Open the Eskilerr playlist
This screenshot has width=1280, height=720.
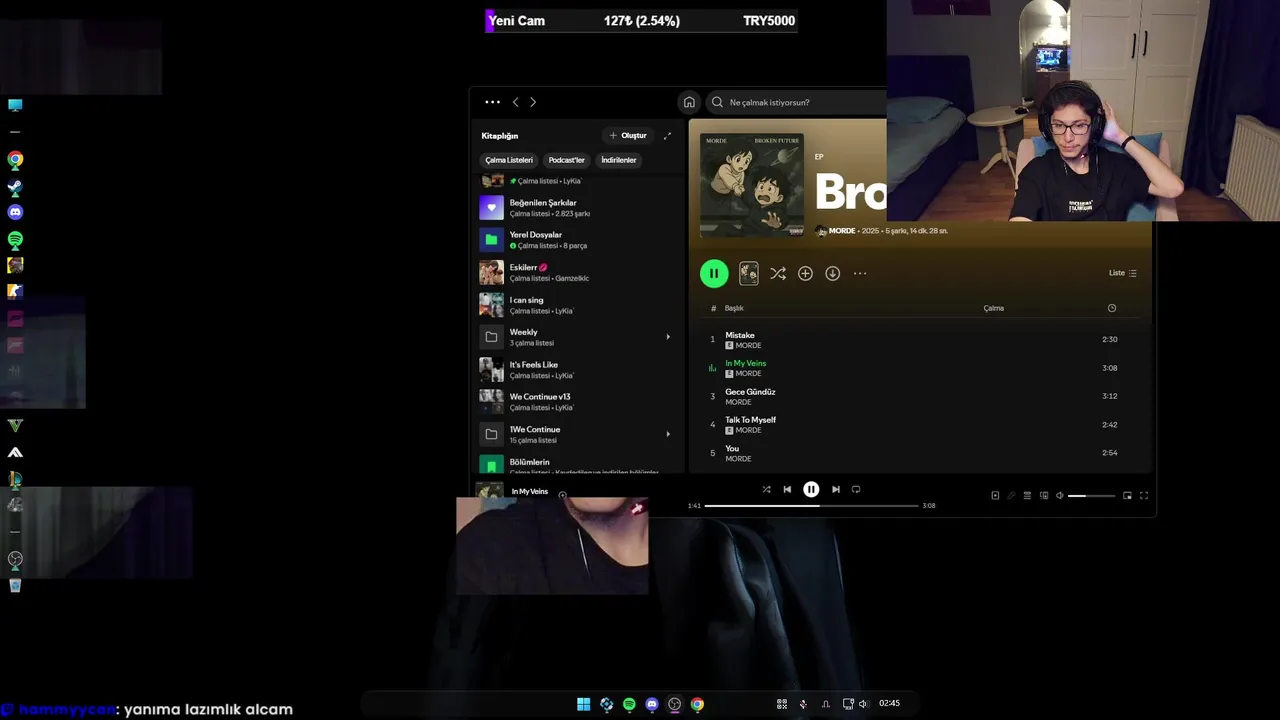click(x=577, y=272)
